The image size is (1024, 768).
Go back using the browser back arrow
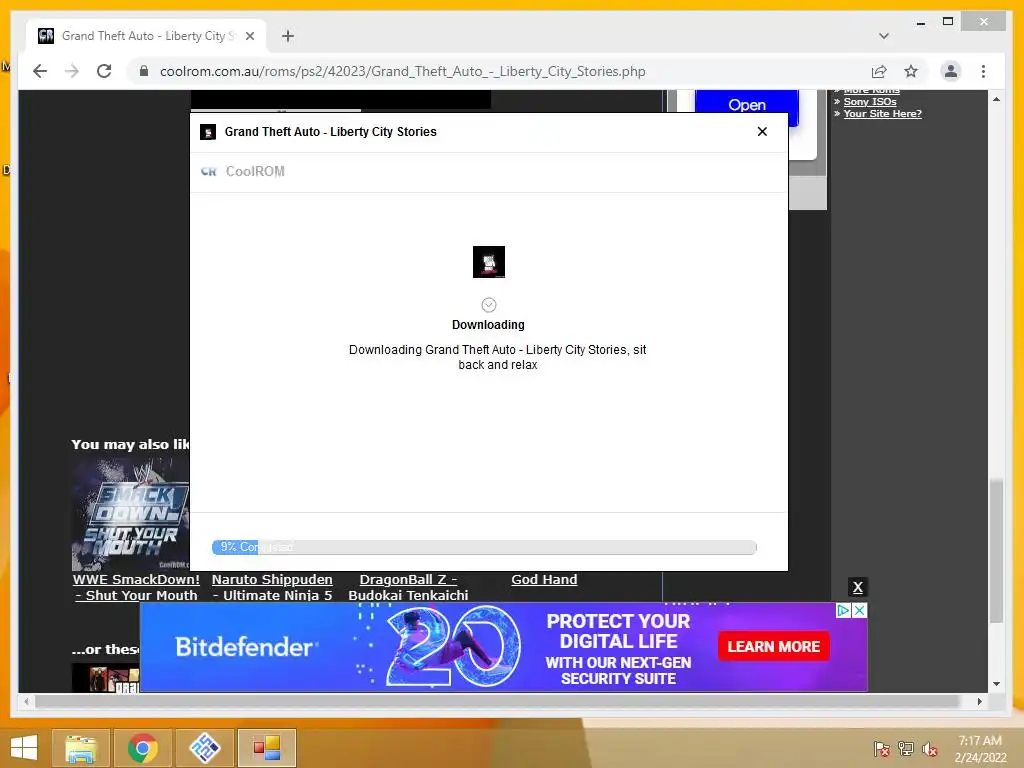pos(40,71)
